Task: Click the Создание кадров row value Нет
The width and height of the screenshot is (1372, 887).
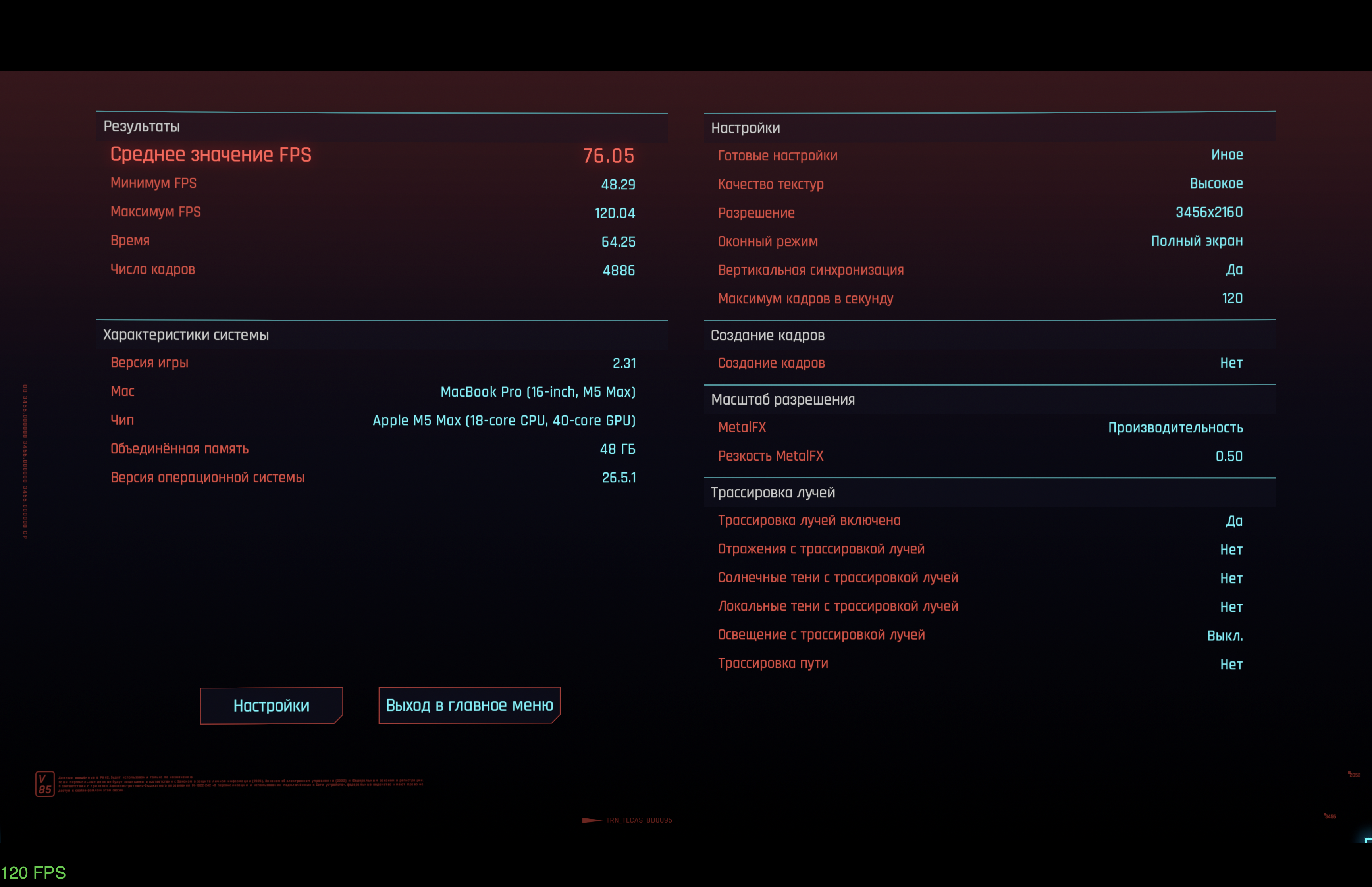Action: (x=1231, y=363)
